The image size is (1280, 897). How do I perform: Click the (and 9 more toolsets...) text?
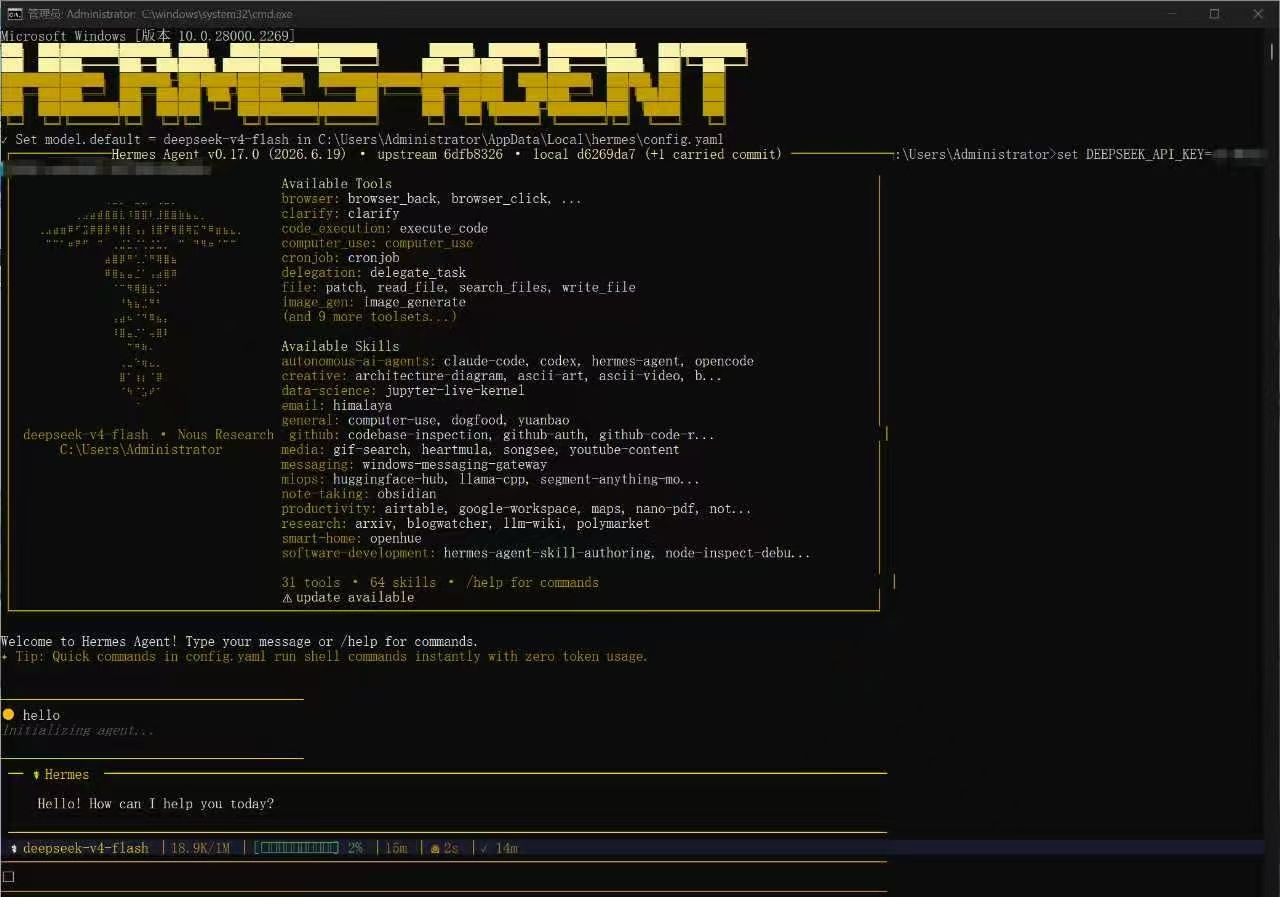click(369, 317)
